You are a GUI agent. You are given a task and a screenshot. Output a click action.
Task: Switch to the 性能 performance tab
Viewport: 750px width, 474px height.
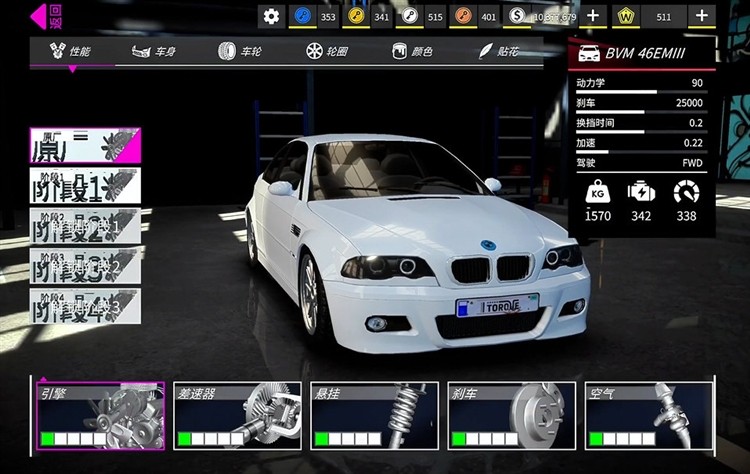coord(71,51)
